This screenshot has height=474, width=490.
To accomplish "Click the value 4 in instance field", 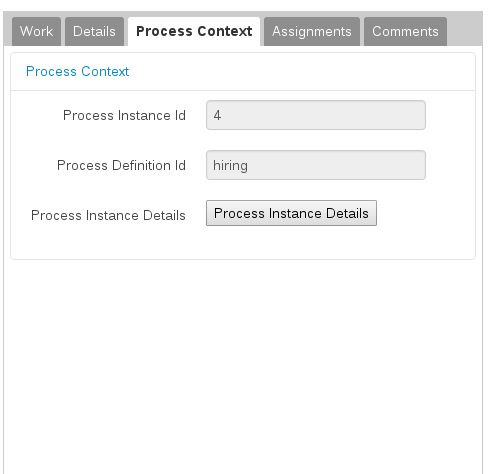I will point(217,115).
